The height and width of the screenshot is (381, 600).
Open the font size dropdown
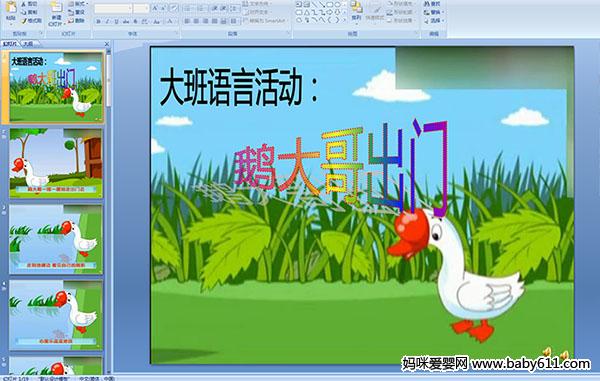pyautogui.click(x=147, y=8)
